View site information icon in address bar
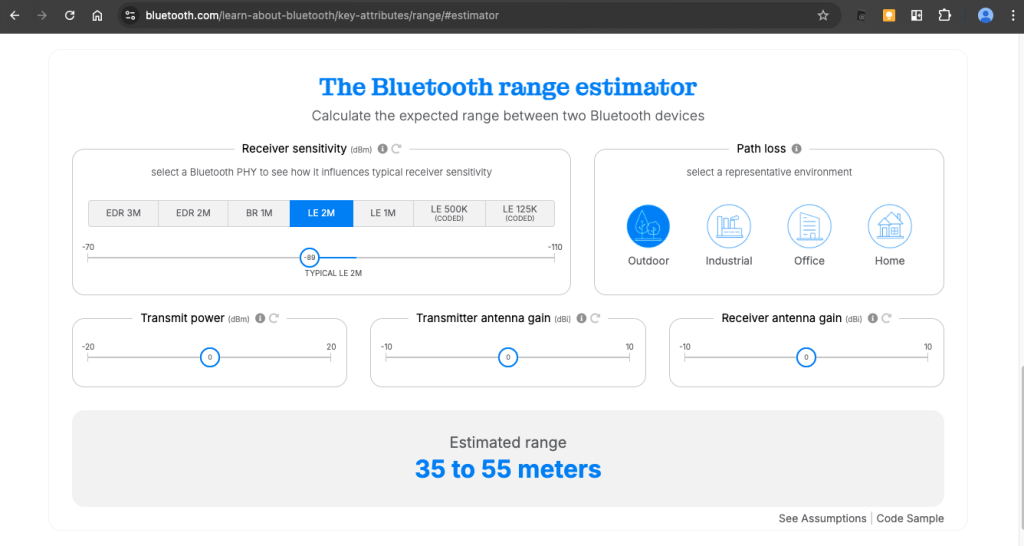The width and height of the screenshot is (1024, 546). 130,15
